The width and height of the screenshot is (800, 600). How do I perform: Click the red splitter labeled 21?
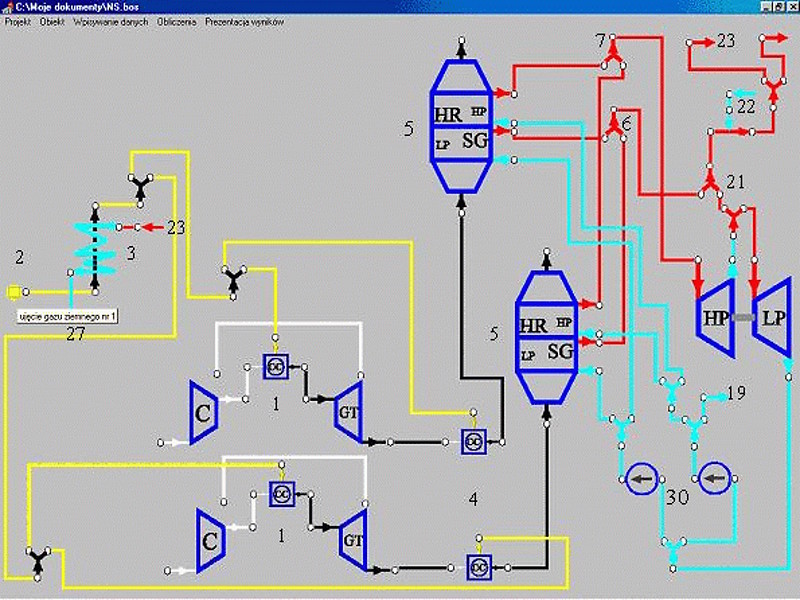[x=710, y=184]
